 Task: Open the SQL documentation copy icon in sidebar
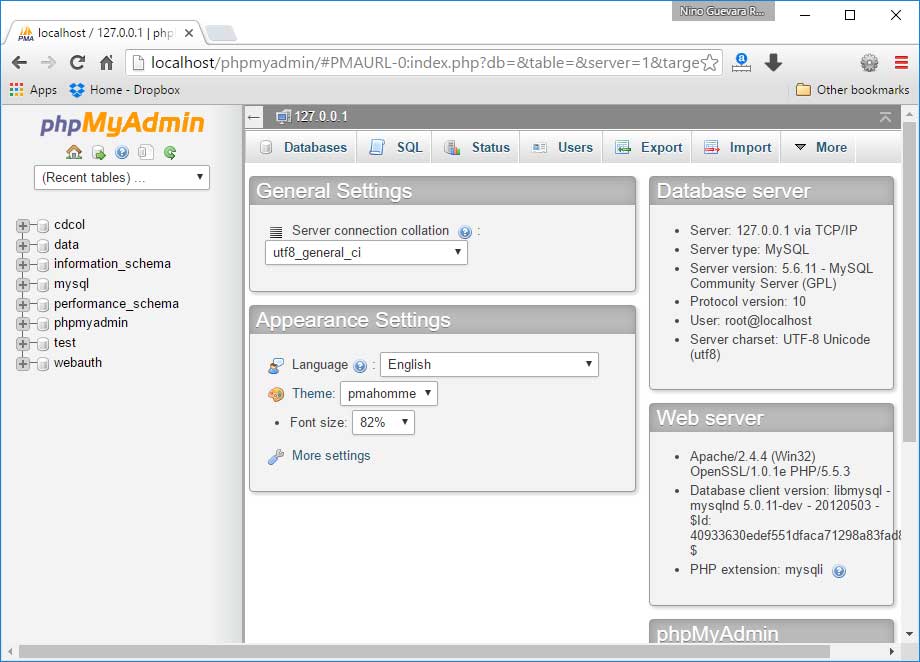click(x=146, y=153)
